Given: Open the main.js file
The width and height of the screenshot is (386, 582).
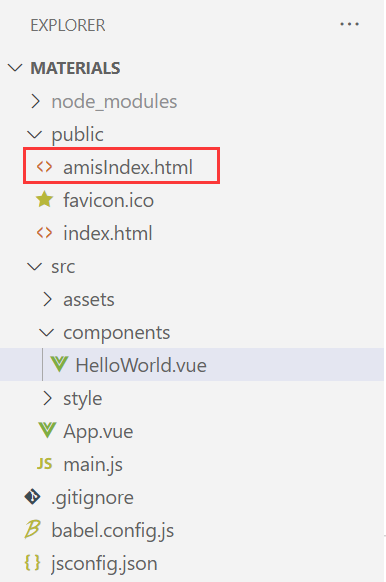Looking at the screenshot, I should click(93, 464).
